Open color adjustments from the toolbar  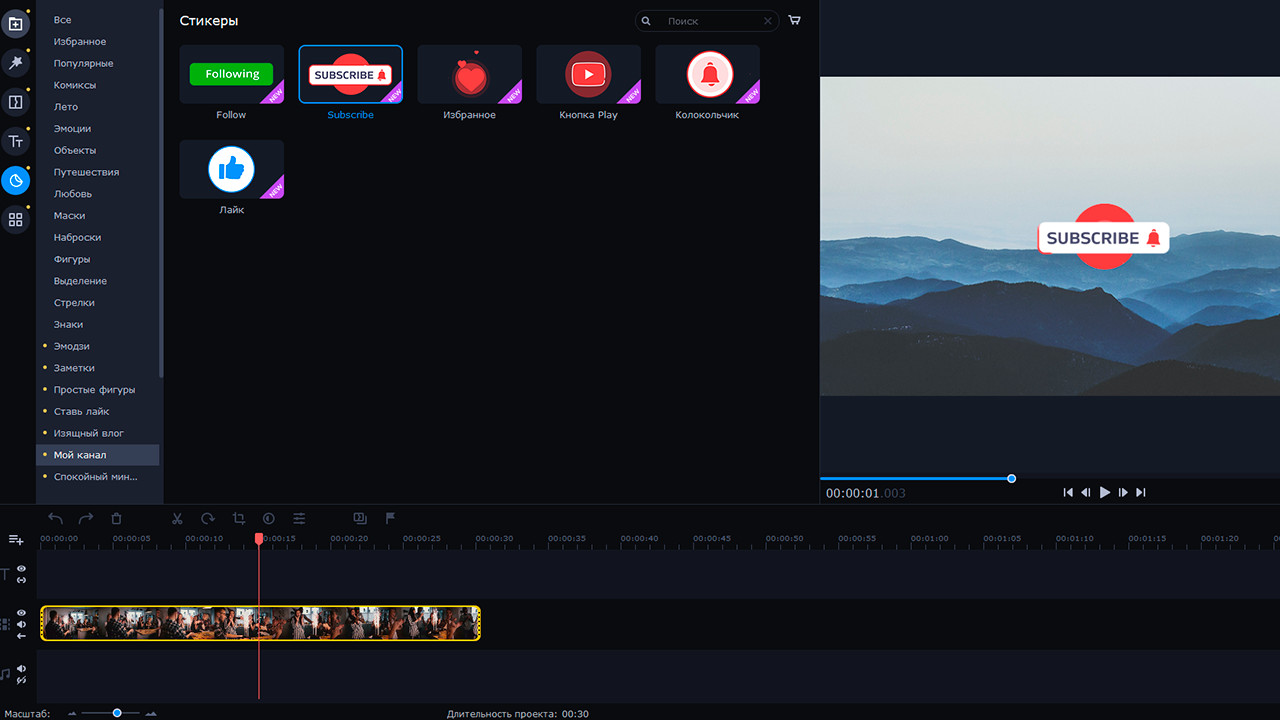tap(269, 519)
